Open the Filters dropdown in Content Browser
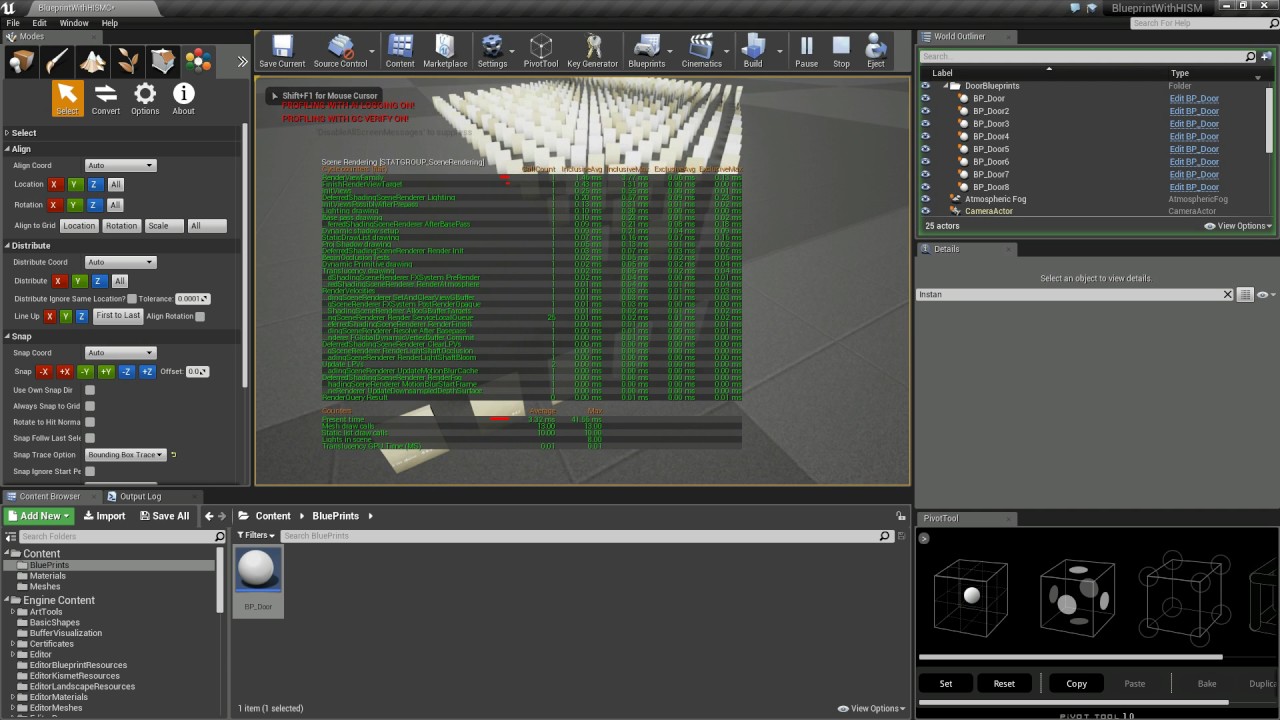Viewport: 1280px width, 720px height. coord(257,536)
